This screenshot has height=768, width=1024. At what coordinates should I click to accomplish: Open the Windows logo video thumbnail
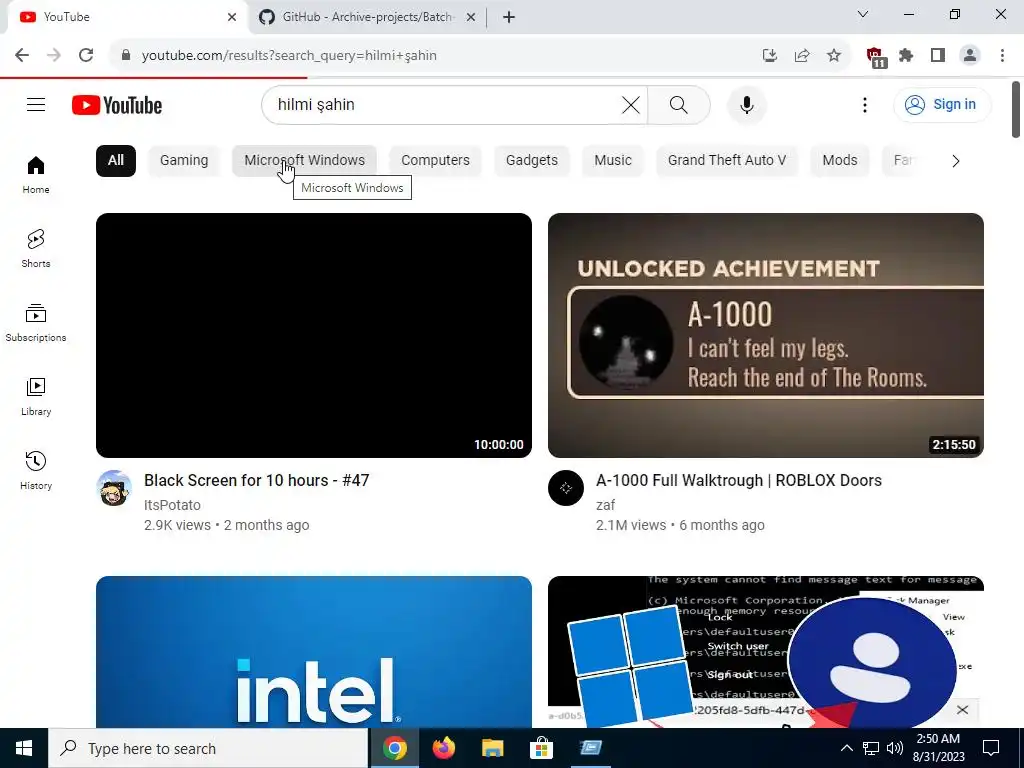click(x=765, y=652)
